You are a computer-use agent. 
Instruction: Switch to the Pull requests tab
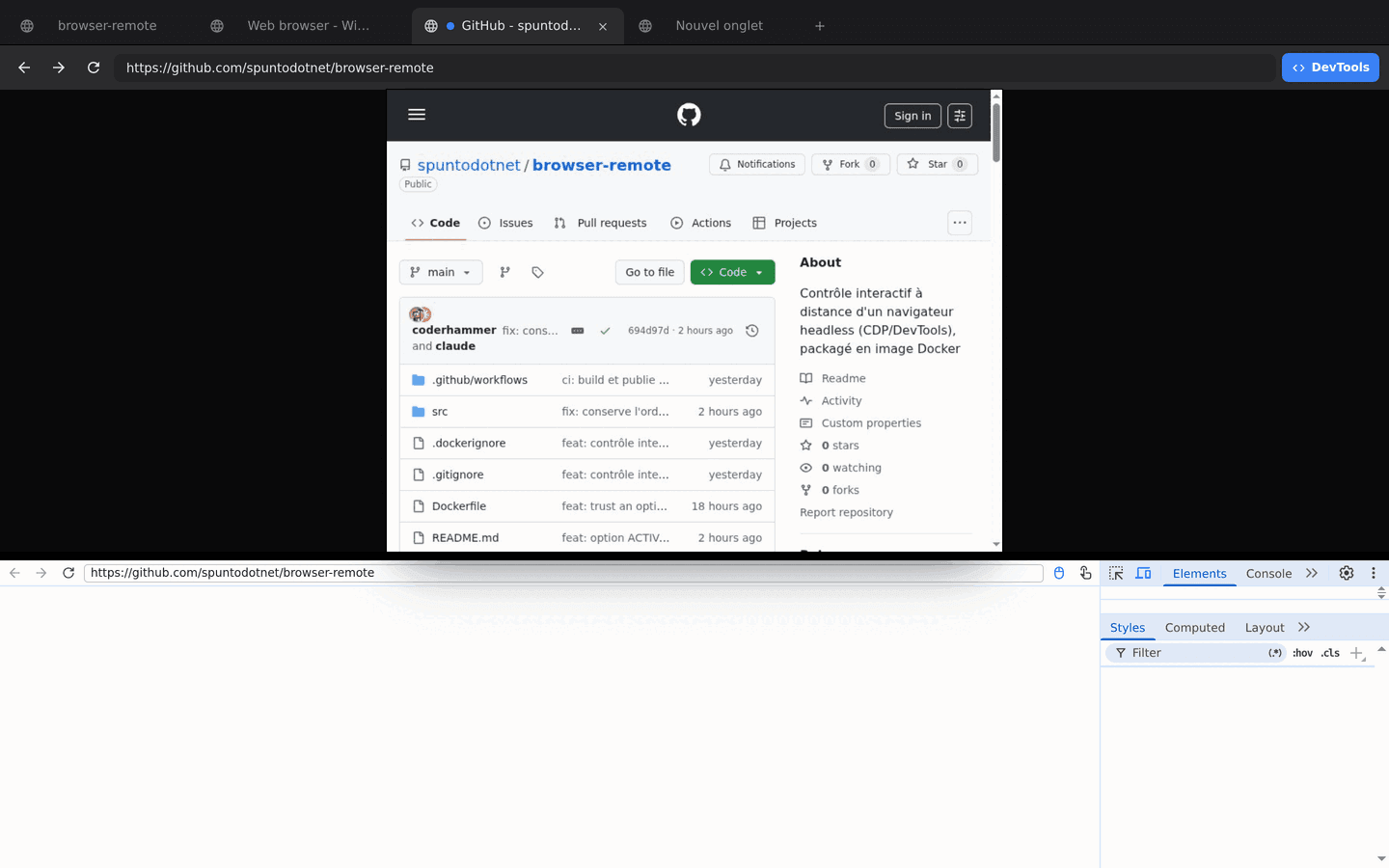click(600, 223)
